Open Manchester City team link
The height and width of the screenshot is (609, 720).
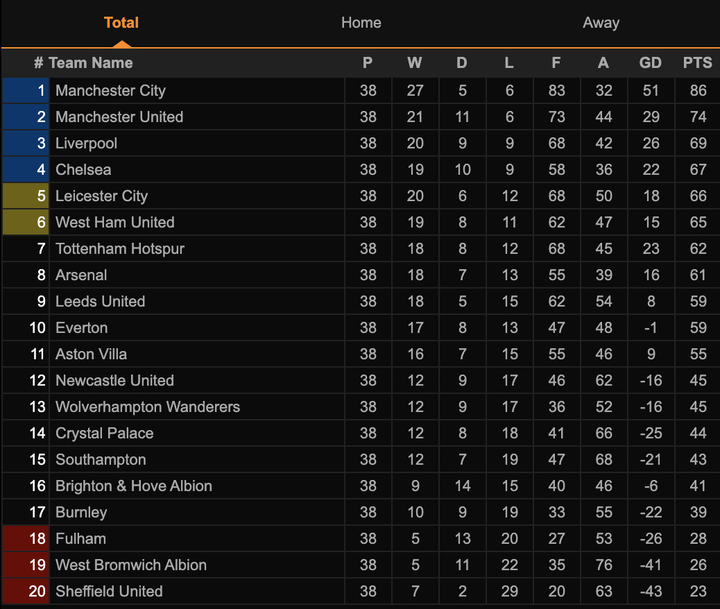tap(110, 90)
